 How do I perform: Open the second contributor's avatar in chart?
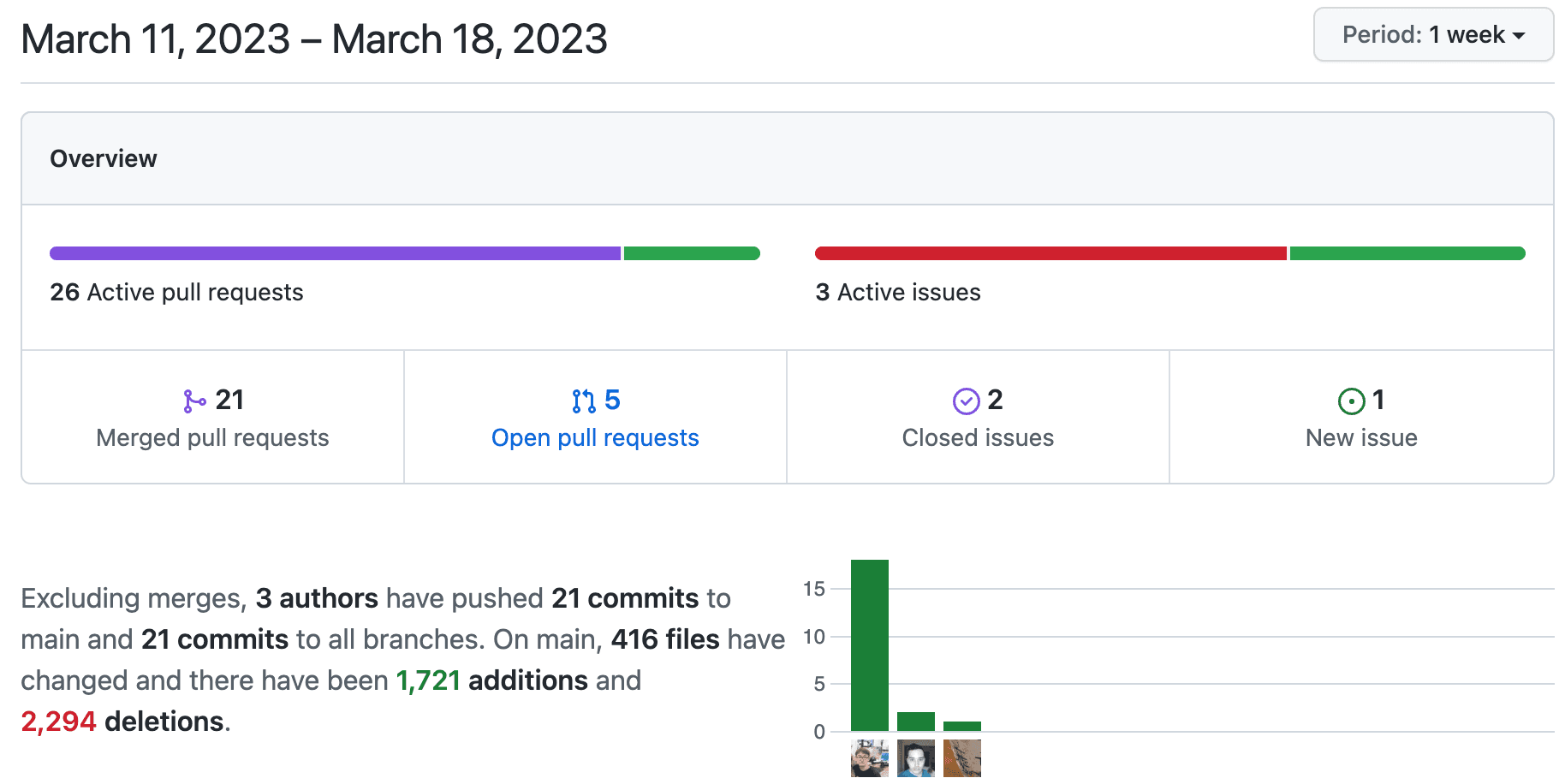click(915, 758)
